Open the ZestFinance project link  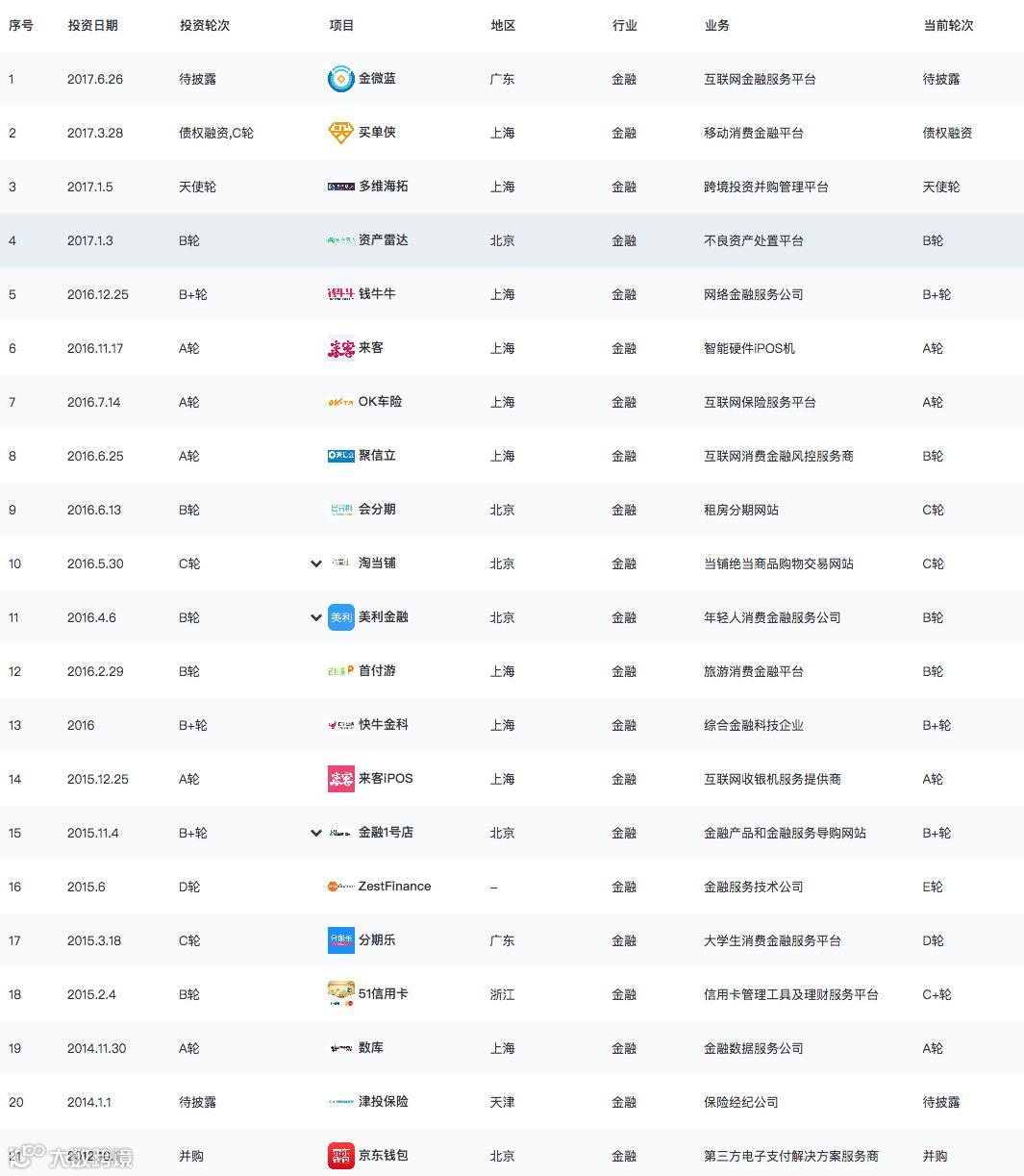point(395,887)
